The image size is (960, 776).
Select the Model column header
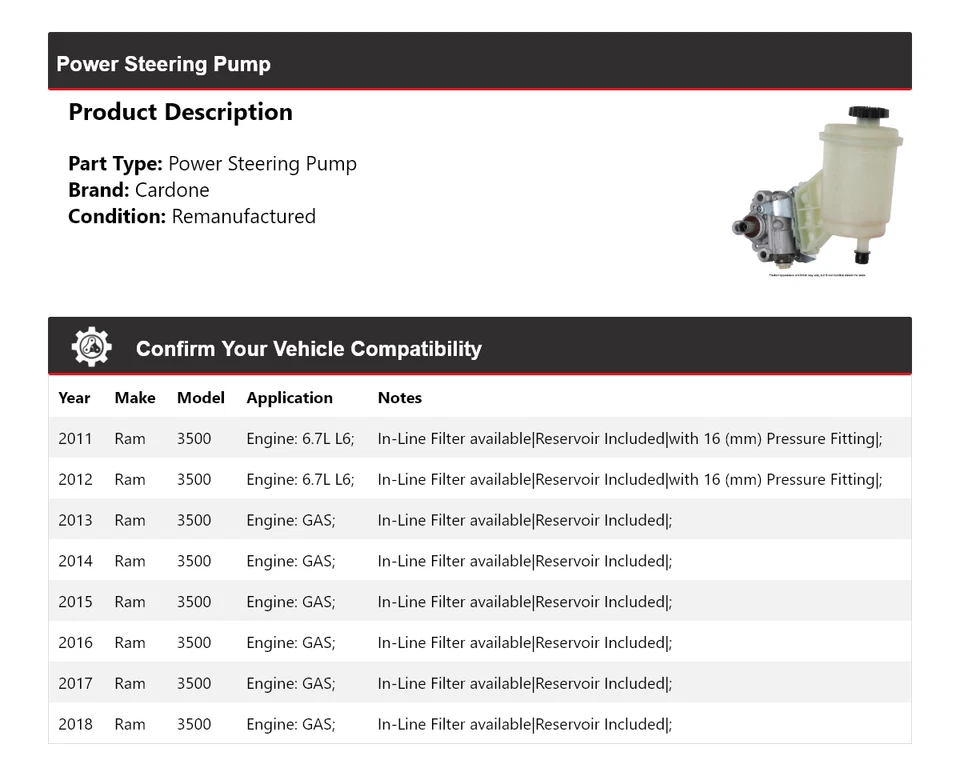click(201, 397)
